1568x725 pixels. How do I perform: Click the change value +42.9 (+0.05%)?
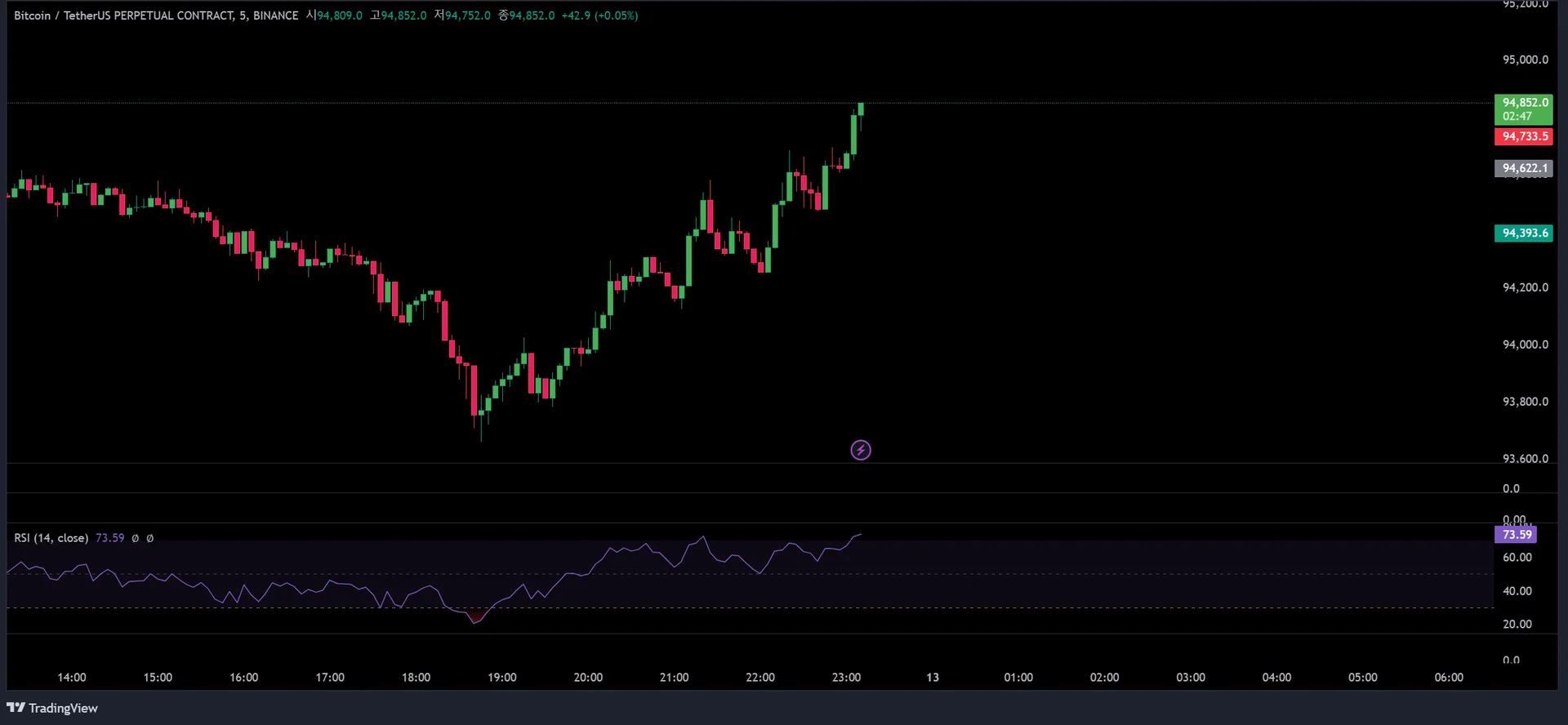(x=600, y=16)
